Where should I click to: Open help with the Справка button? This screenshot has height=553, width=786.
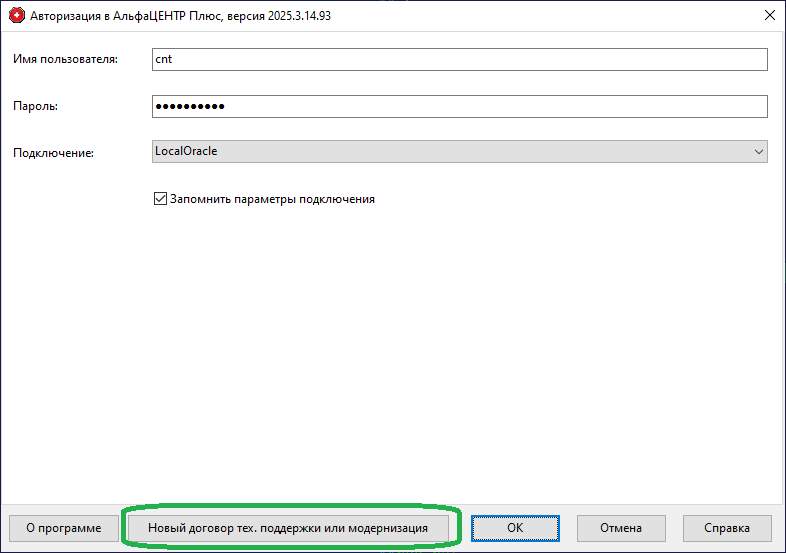[727, 528]
